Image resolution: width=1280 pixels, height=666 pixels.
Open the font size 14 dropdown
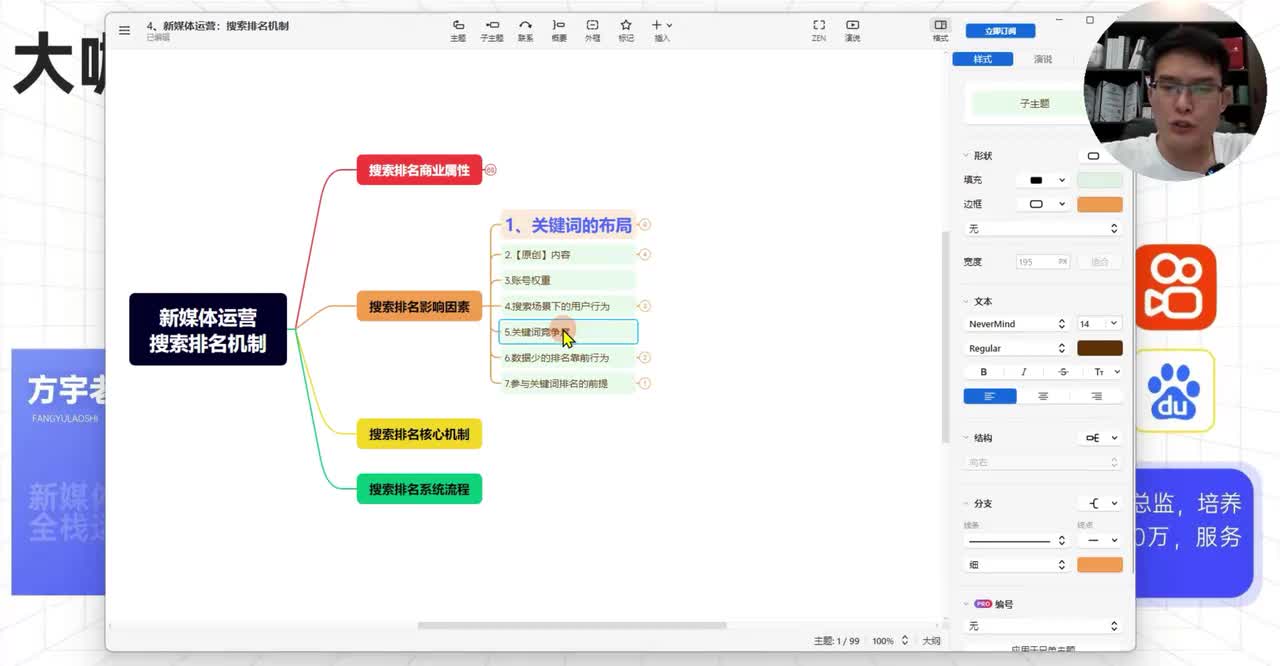pos(1098,324)
